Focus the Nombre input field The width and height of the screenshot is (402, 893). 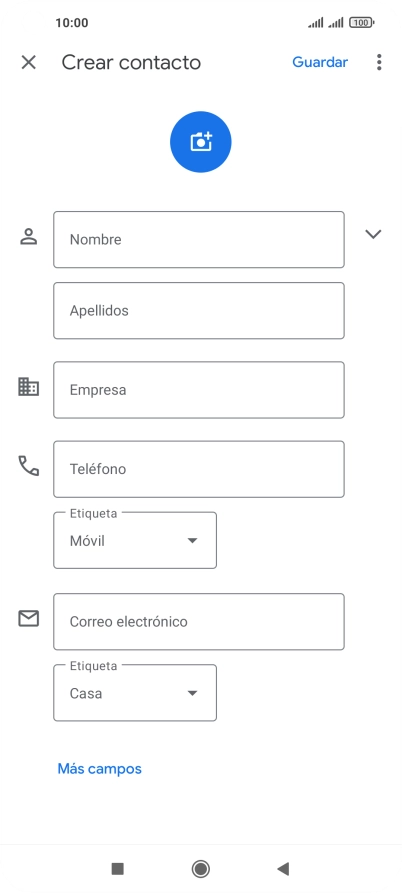[x=199, y=240]
